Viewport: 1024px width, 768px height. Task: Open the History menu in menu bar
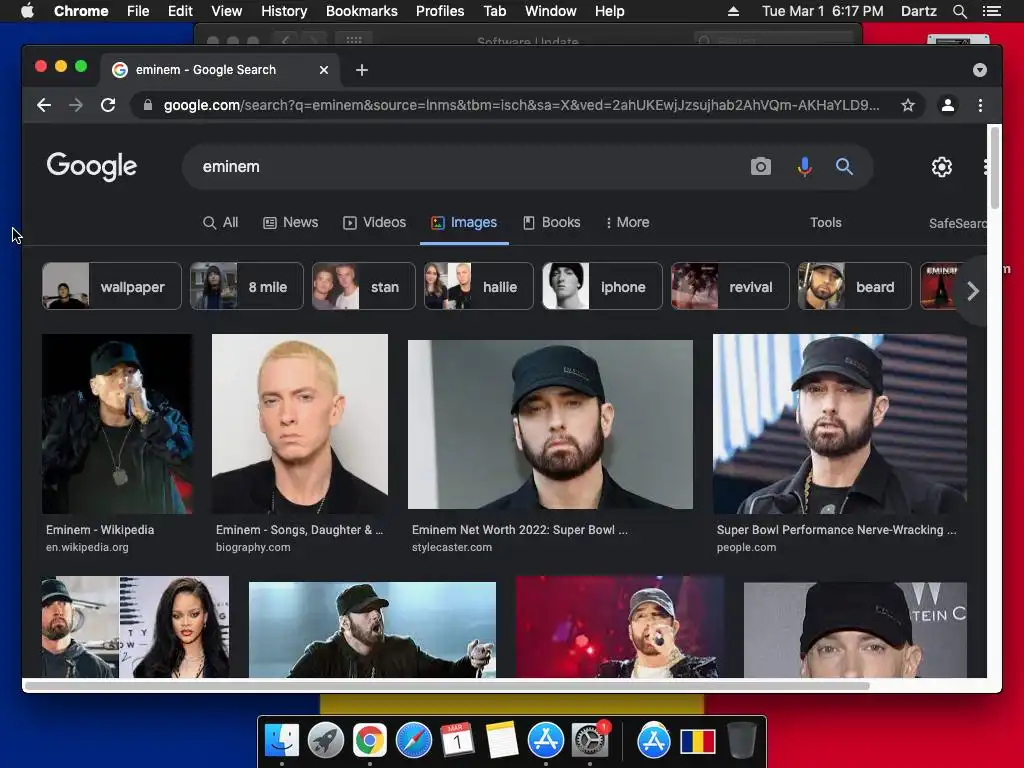(x=283, y=11)
